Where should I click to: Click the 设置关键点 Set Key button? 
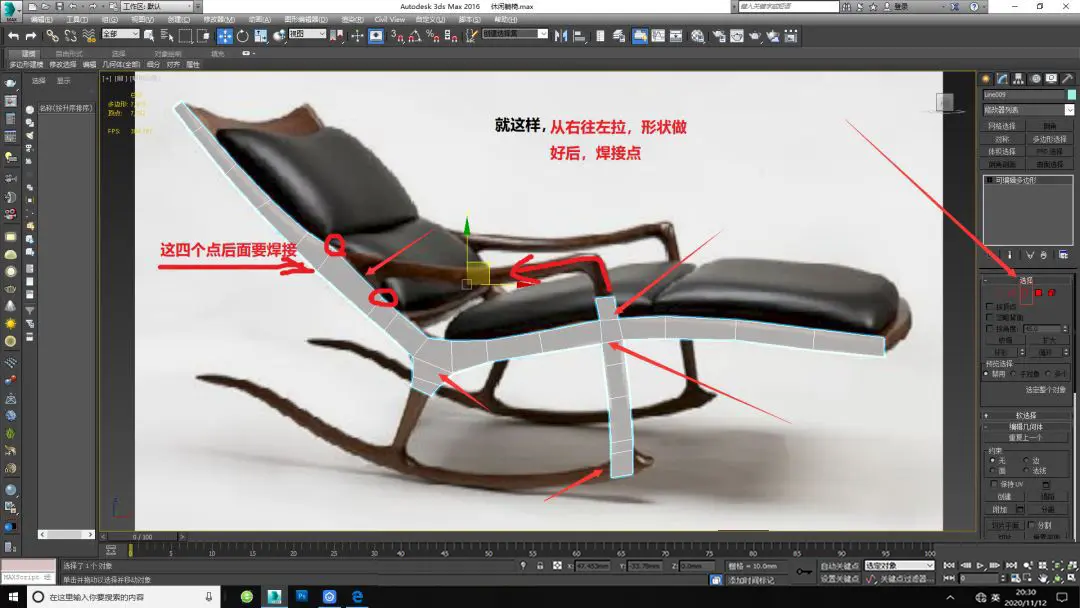(839, 579)
